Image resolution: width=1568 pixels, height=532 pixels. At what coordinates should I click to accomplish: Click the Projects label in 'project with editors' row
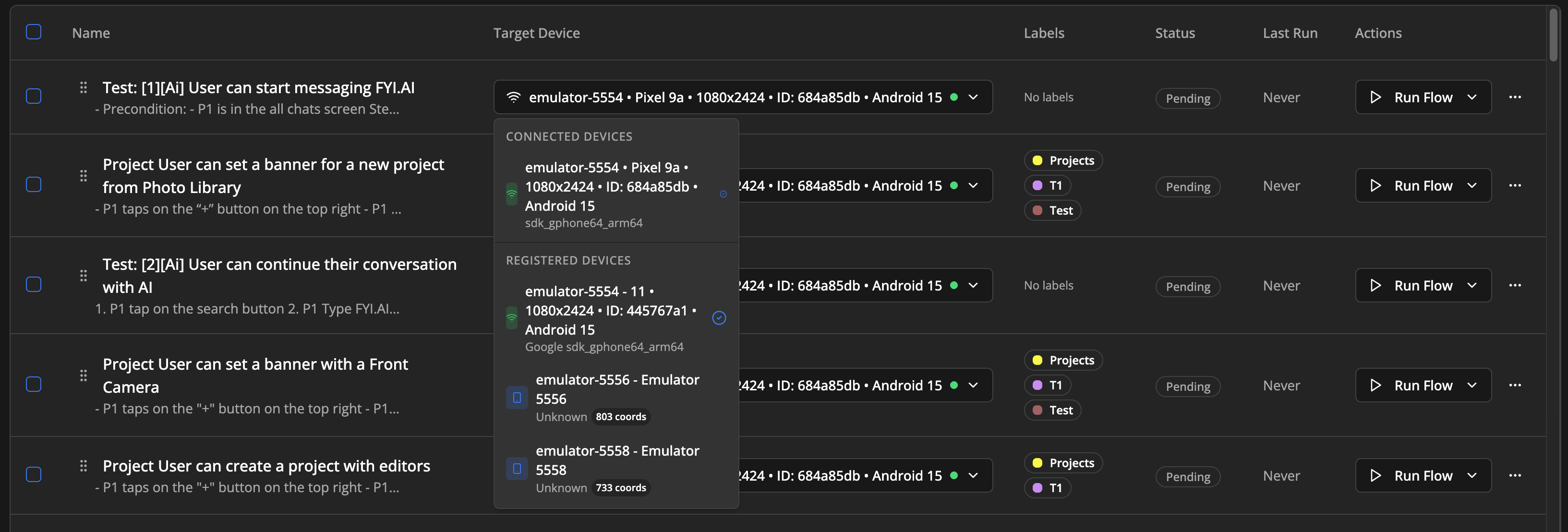coord(1063,462)
